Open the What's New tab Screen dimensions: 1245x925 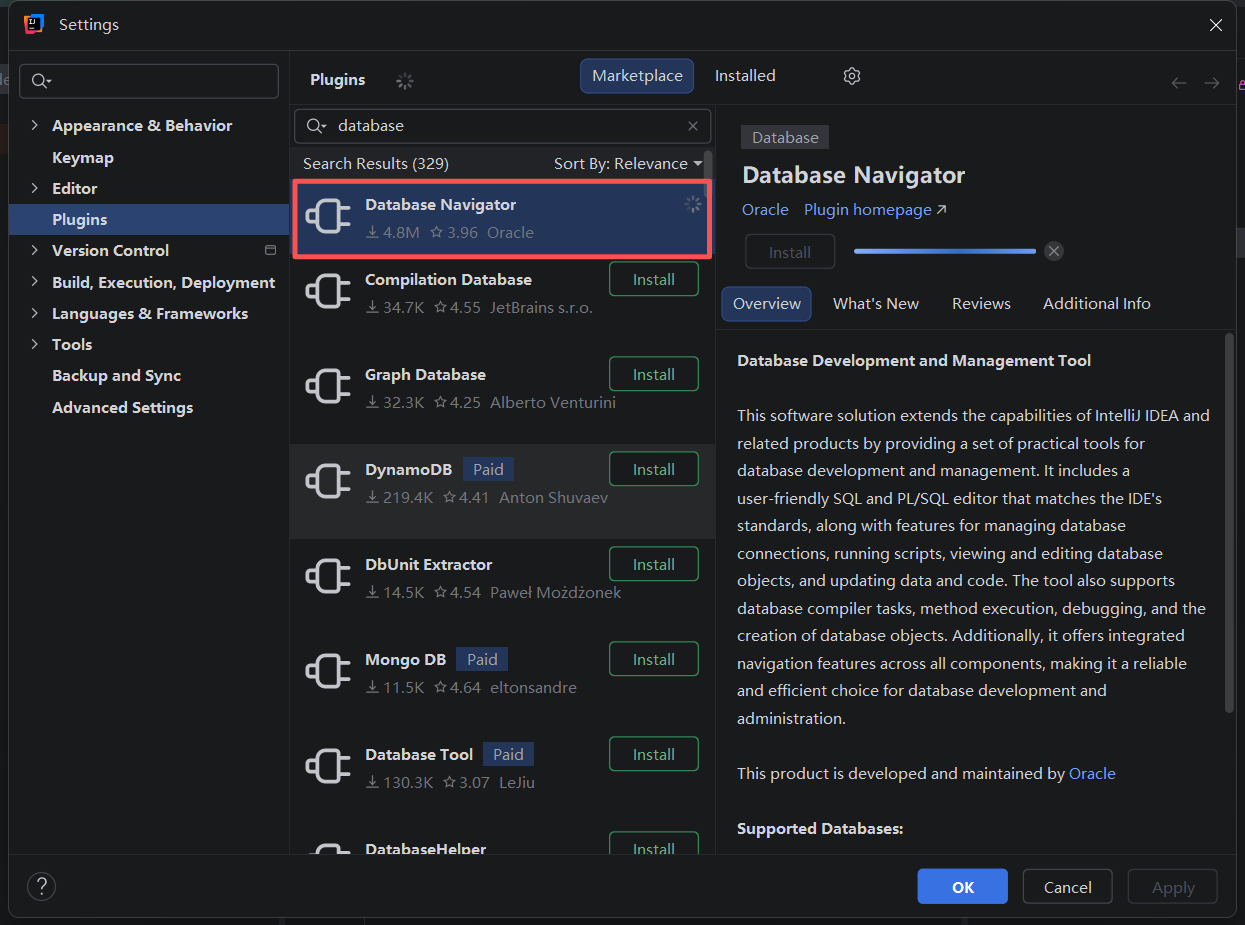876,304
